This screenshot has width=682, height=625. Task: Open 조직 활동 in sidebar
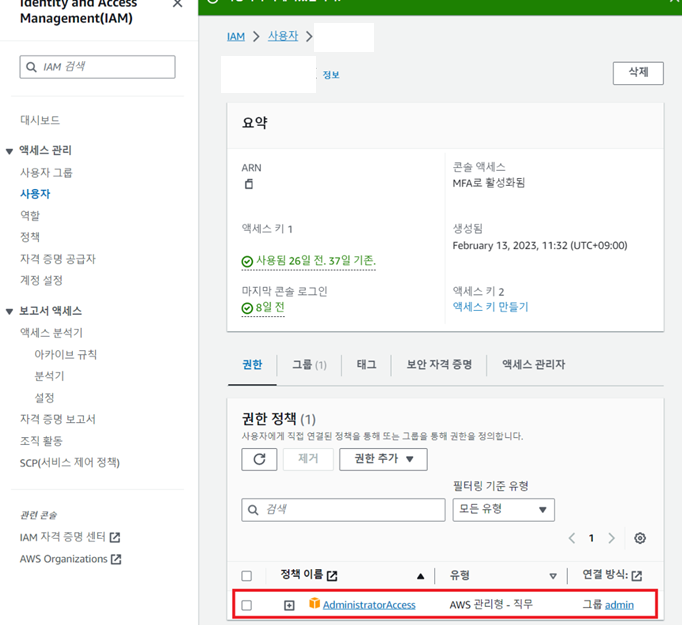click(x=41, y=441)
